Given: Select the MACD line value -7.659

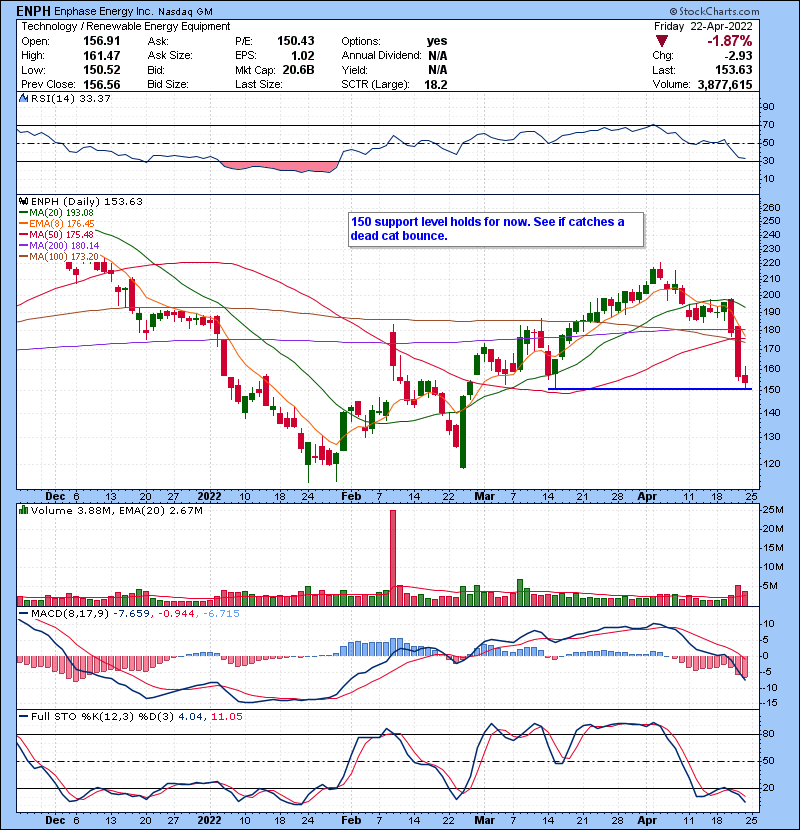Looking at the screenshot, I should click(132, 614).
